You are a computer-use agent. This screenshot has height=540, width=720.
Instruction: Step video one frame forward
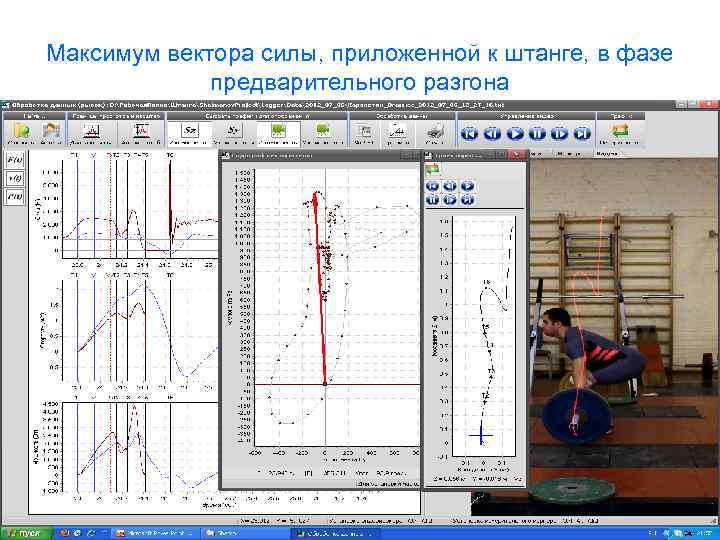(560, 134)
